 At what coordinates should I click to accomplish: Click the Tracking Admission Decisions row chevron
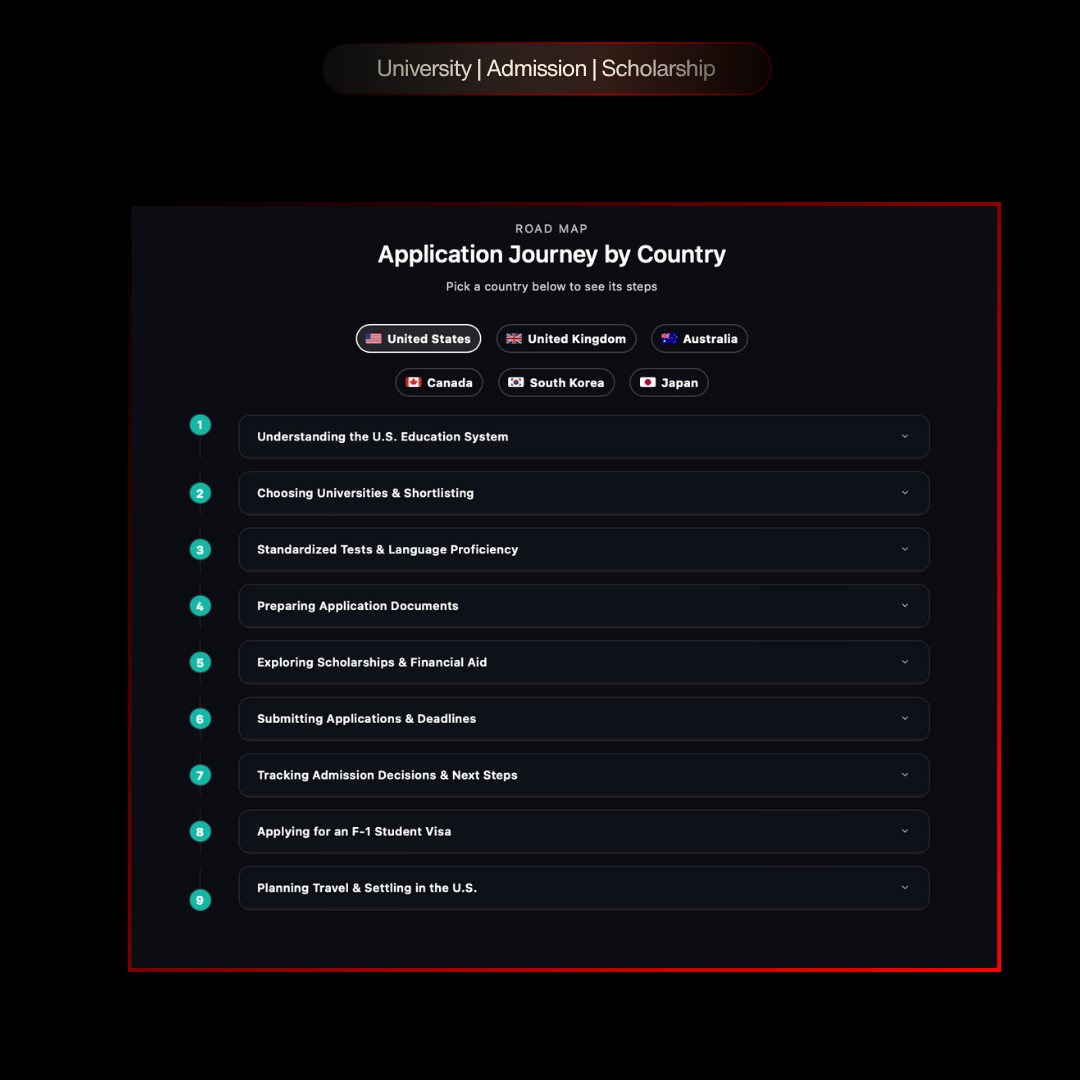tap(904, 775)
